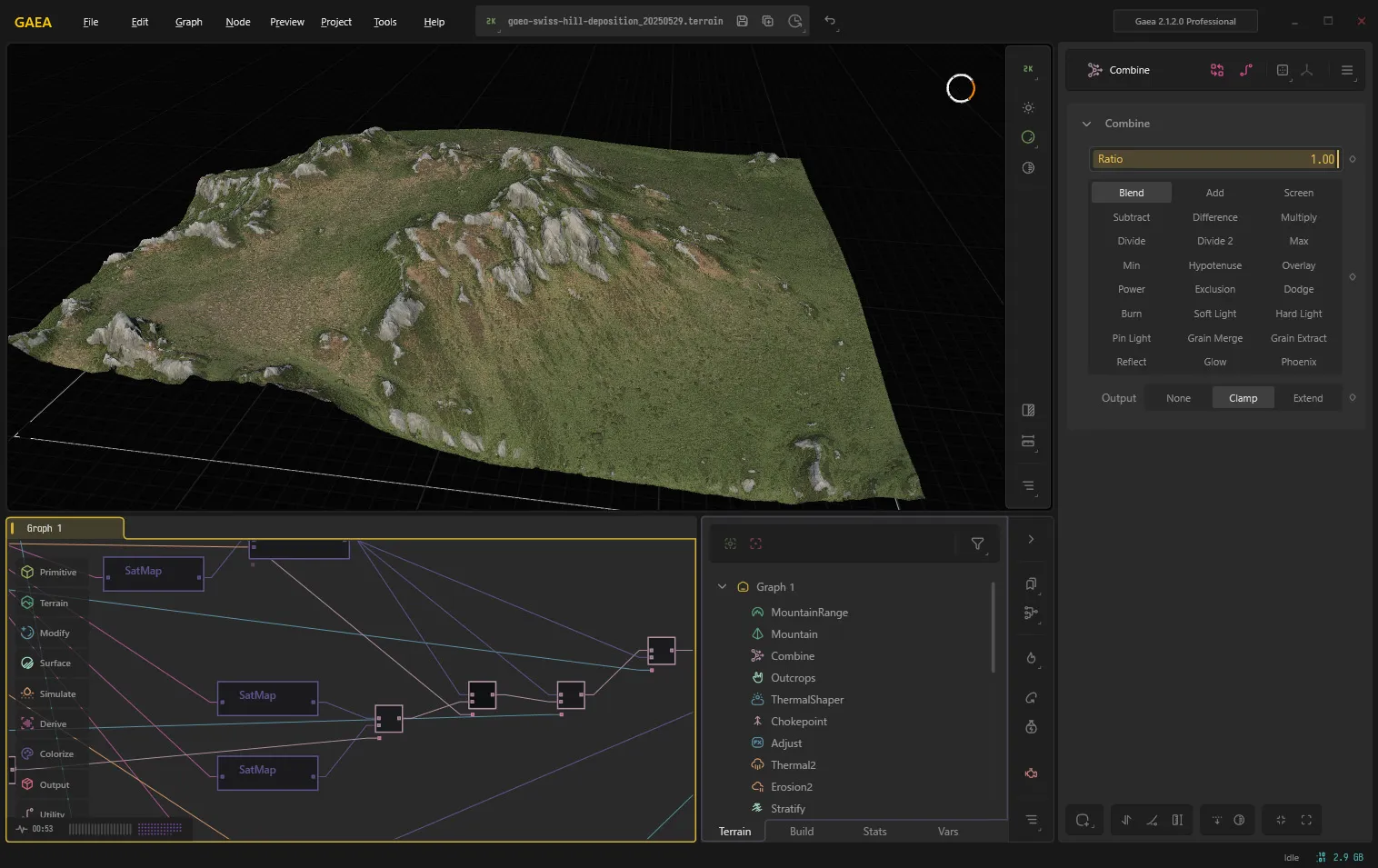Select the Clamp output option
The height and width of the screenshot is (868, 1378).
point(1243,398)
